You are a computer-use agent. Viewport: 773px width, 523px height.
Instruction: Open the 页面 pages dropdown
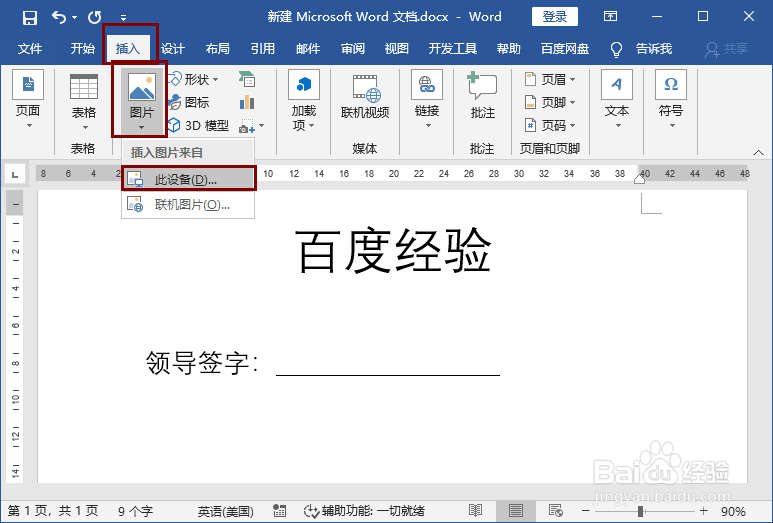tap(28, 100)
